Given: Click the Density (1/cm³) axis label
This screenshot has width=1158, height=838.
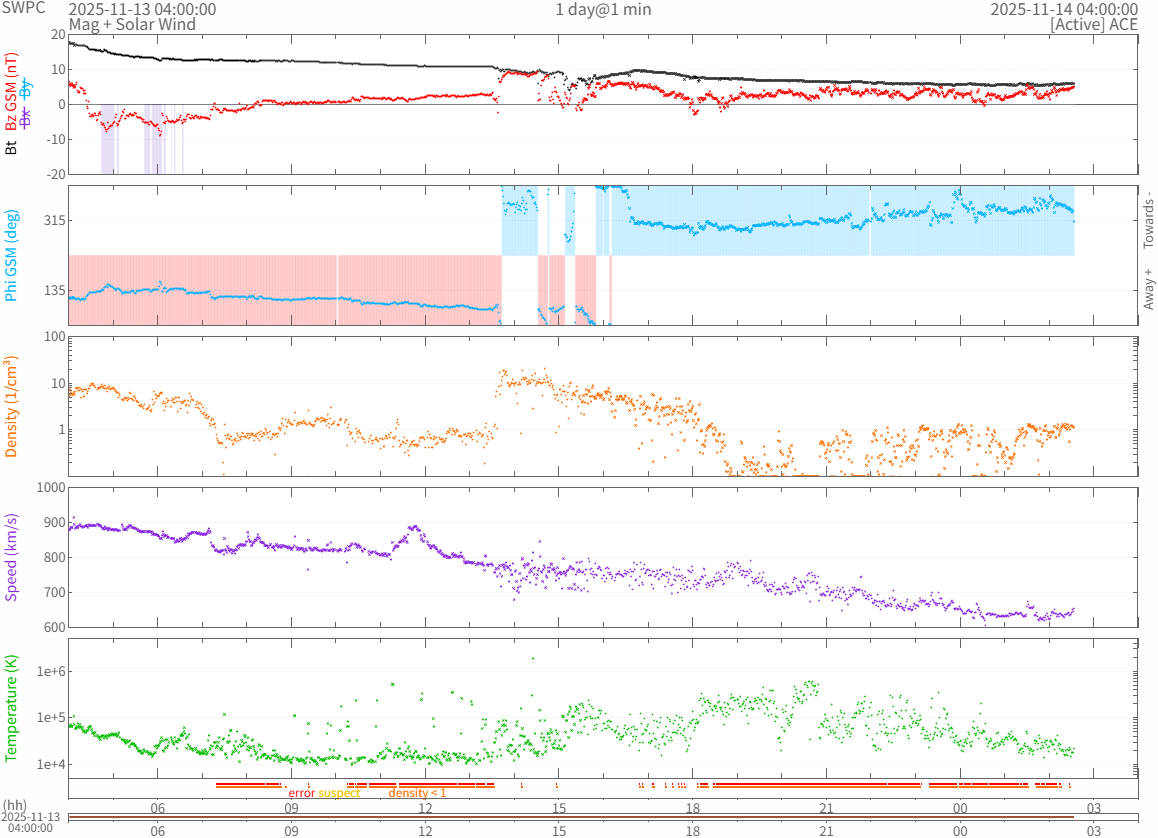Looking at the screenshot, I should point(12,406).
